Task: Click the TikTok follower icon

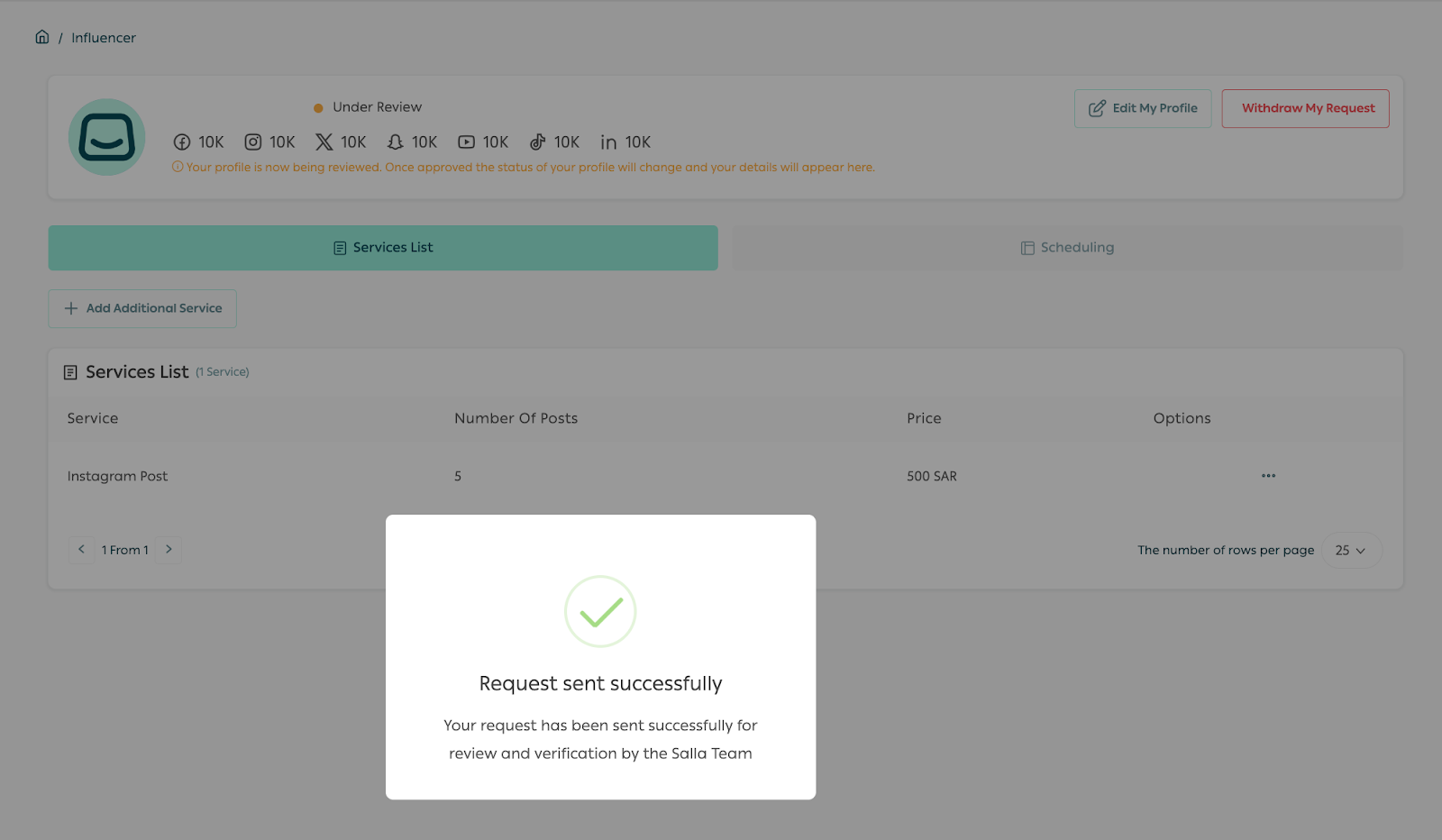Action: pyautogui.click(x=538, y=142)
